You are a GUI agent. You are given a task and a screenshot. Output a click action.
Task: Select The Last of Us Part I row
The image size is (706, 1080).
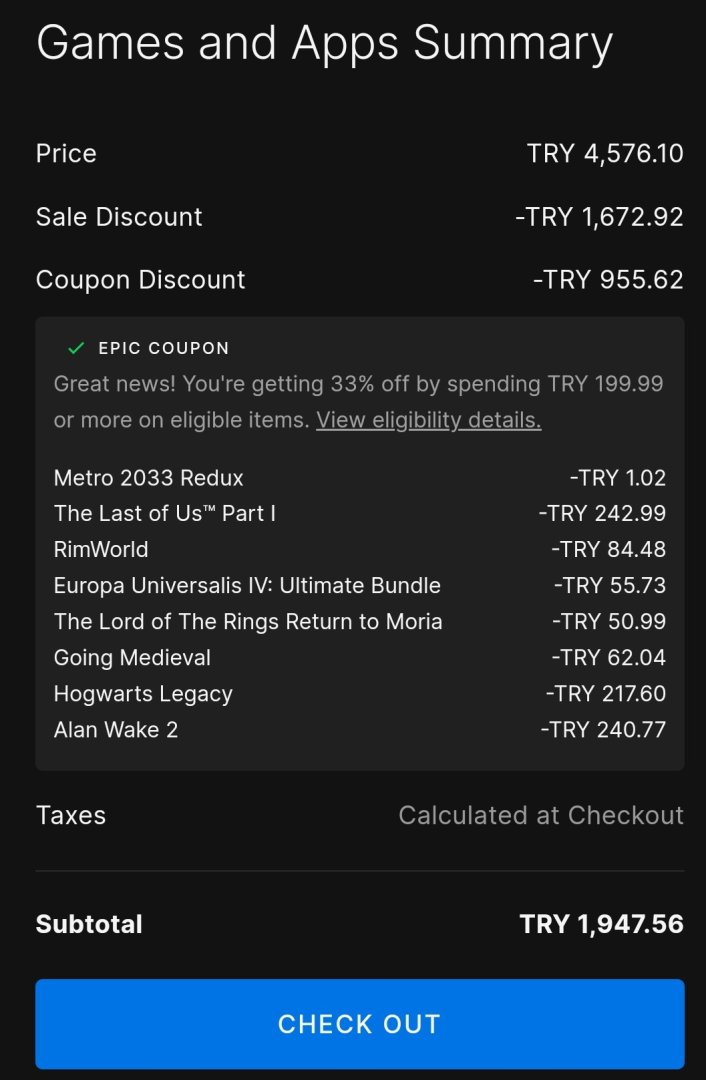(164, 514)
